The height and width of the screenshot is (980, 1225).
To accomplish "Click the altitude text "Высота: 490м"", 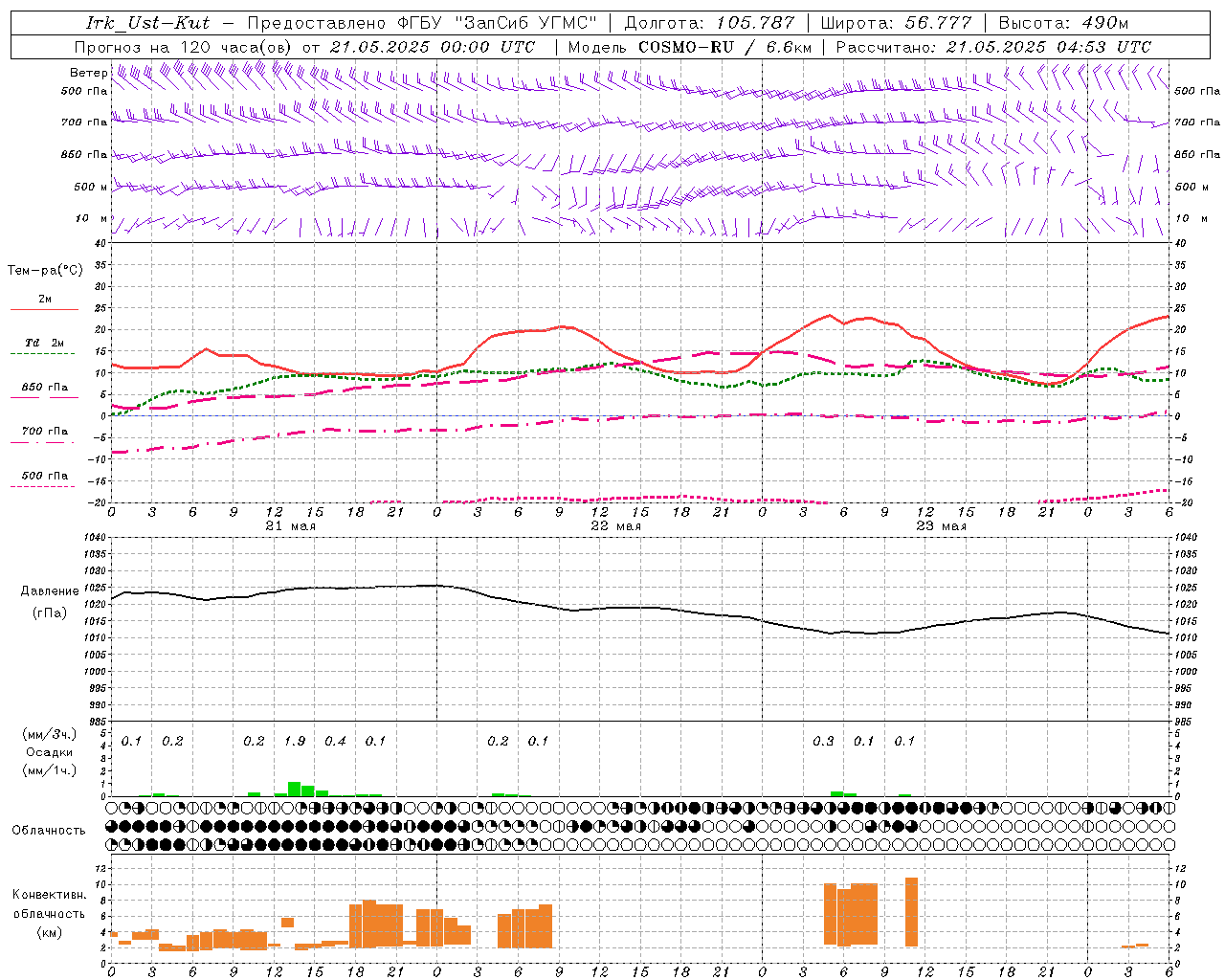I will tap(1063, 23).
